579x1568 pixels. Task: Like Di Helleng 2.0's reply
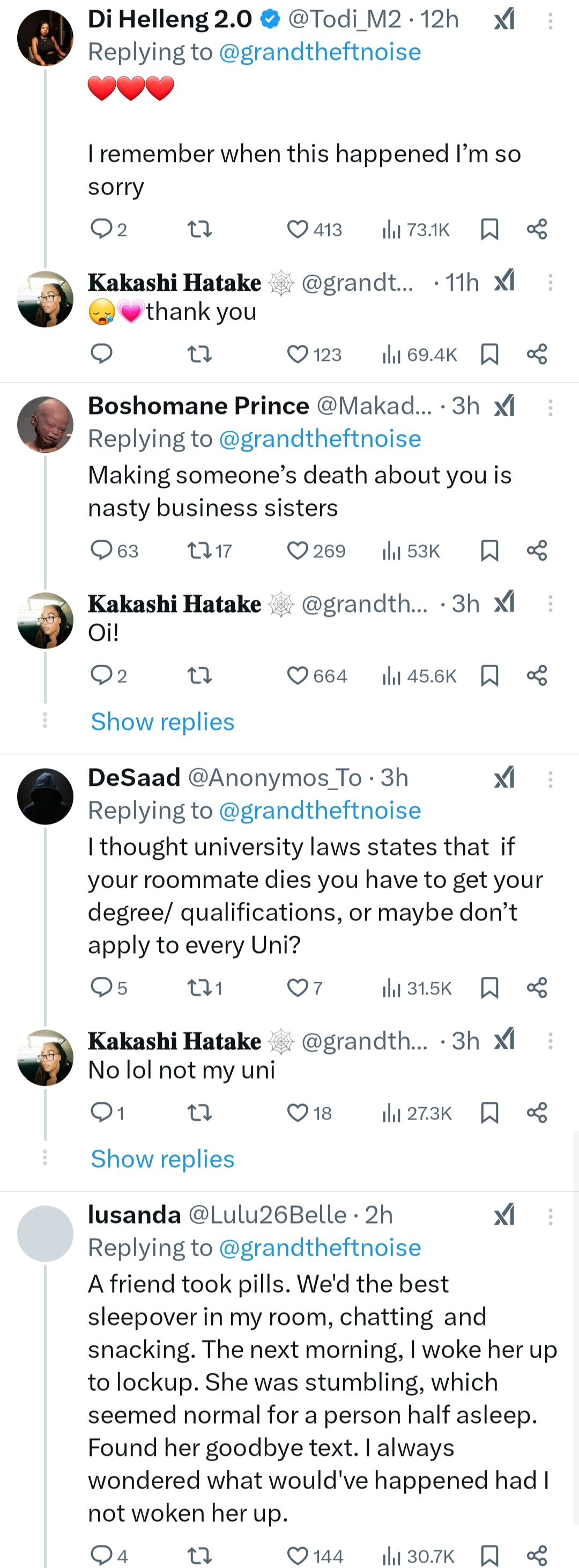(298, 230)
